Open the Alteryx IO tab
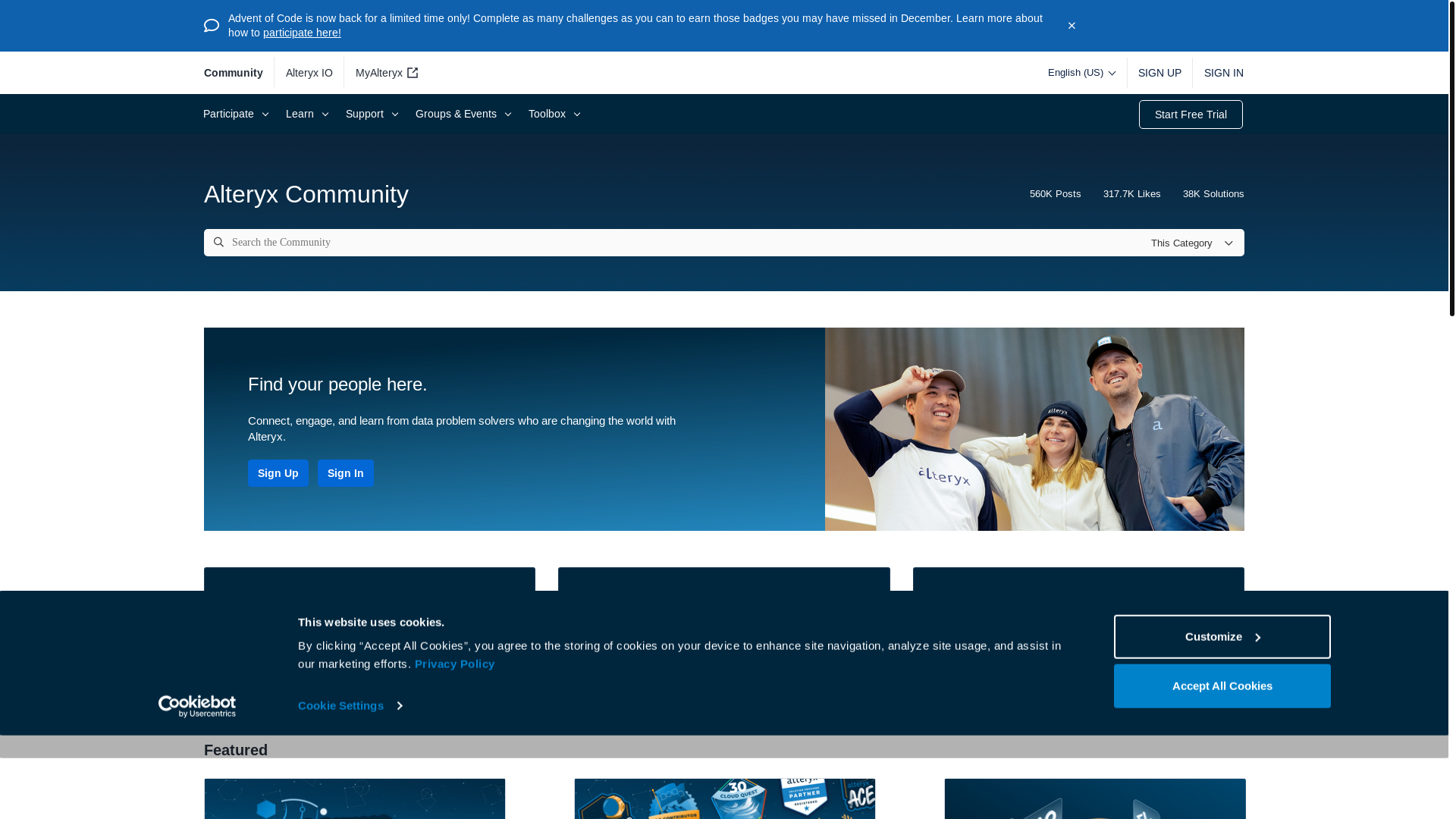 click(309, 73)
